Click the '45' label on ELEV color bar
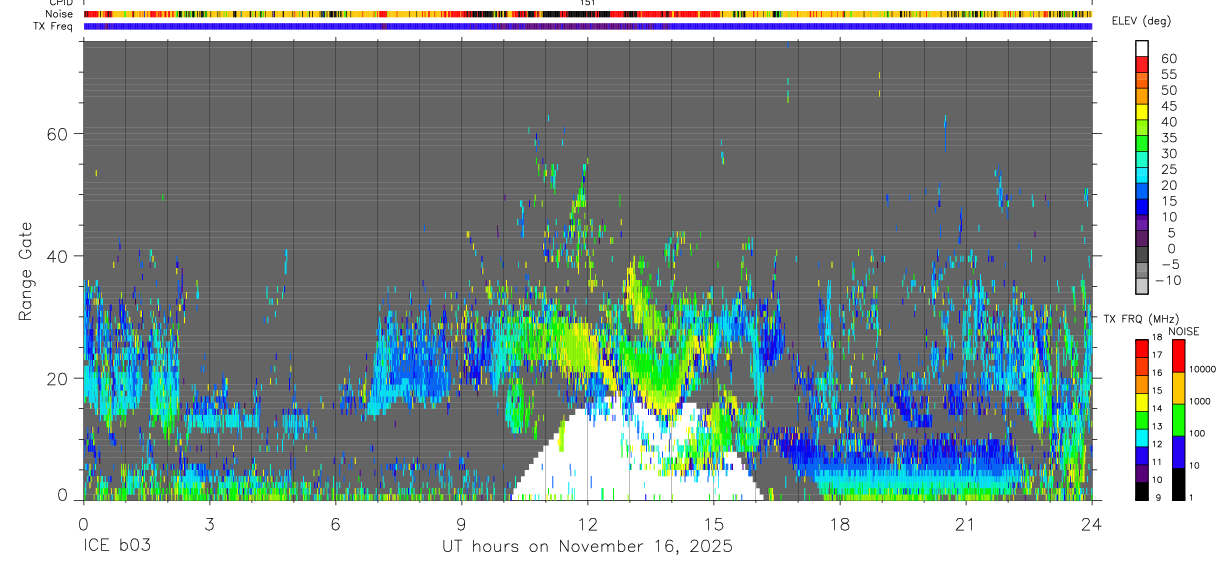The height and width of the screenshot is (567, 1228). pyautogui.click(x=1168, y=106)
